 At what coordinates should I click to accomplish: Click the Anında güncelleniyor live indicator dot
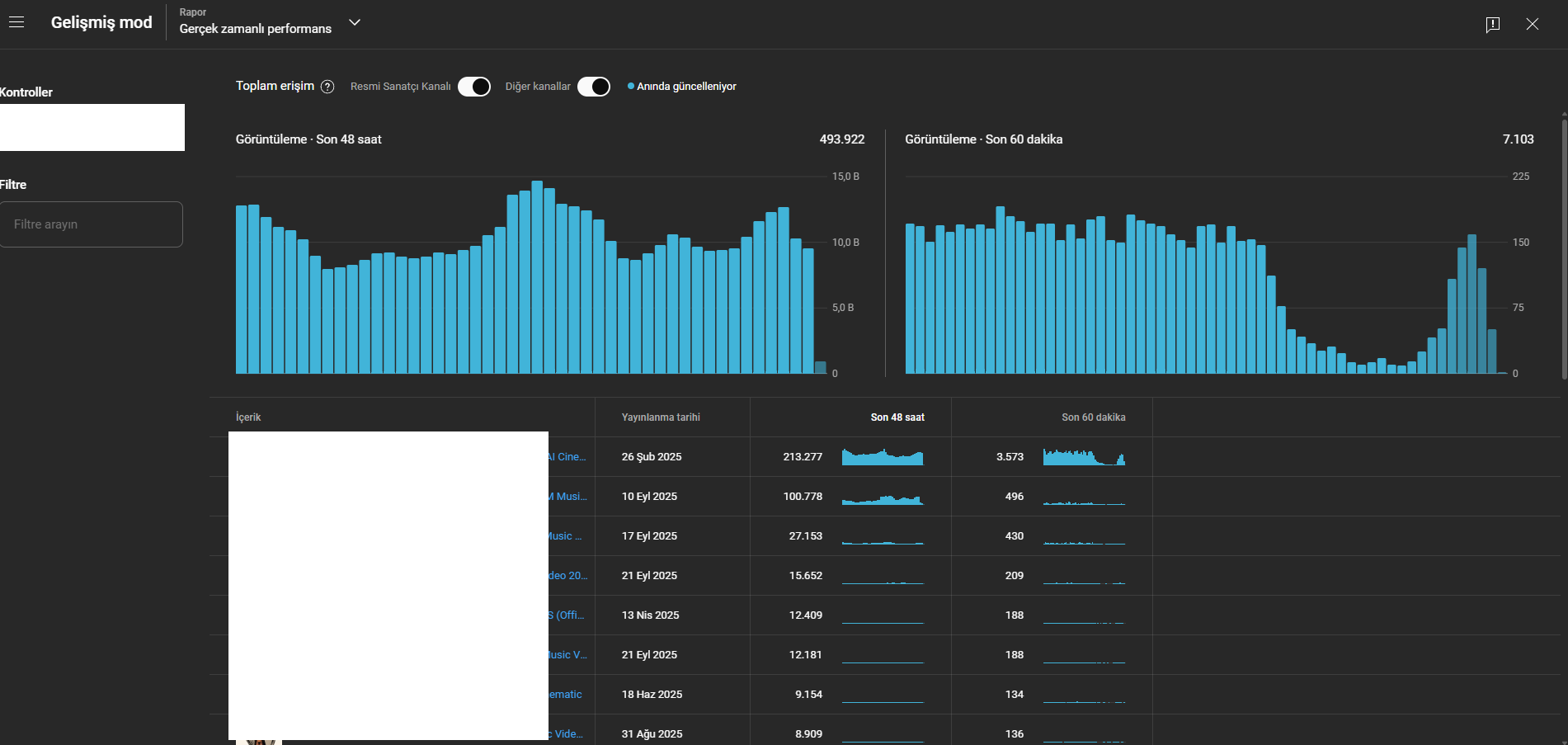631,86
